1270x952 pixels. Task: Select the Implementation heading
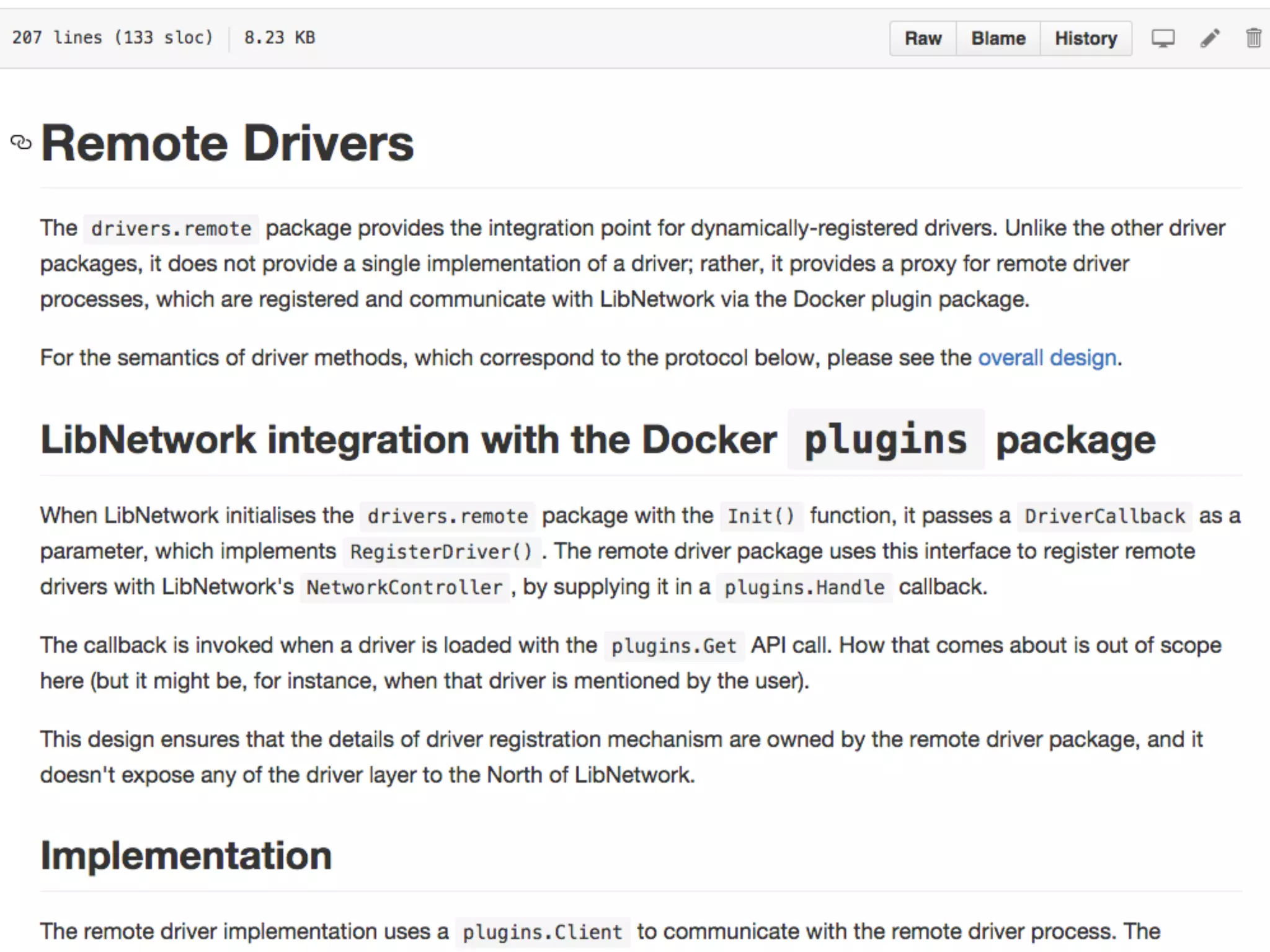186,855
